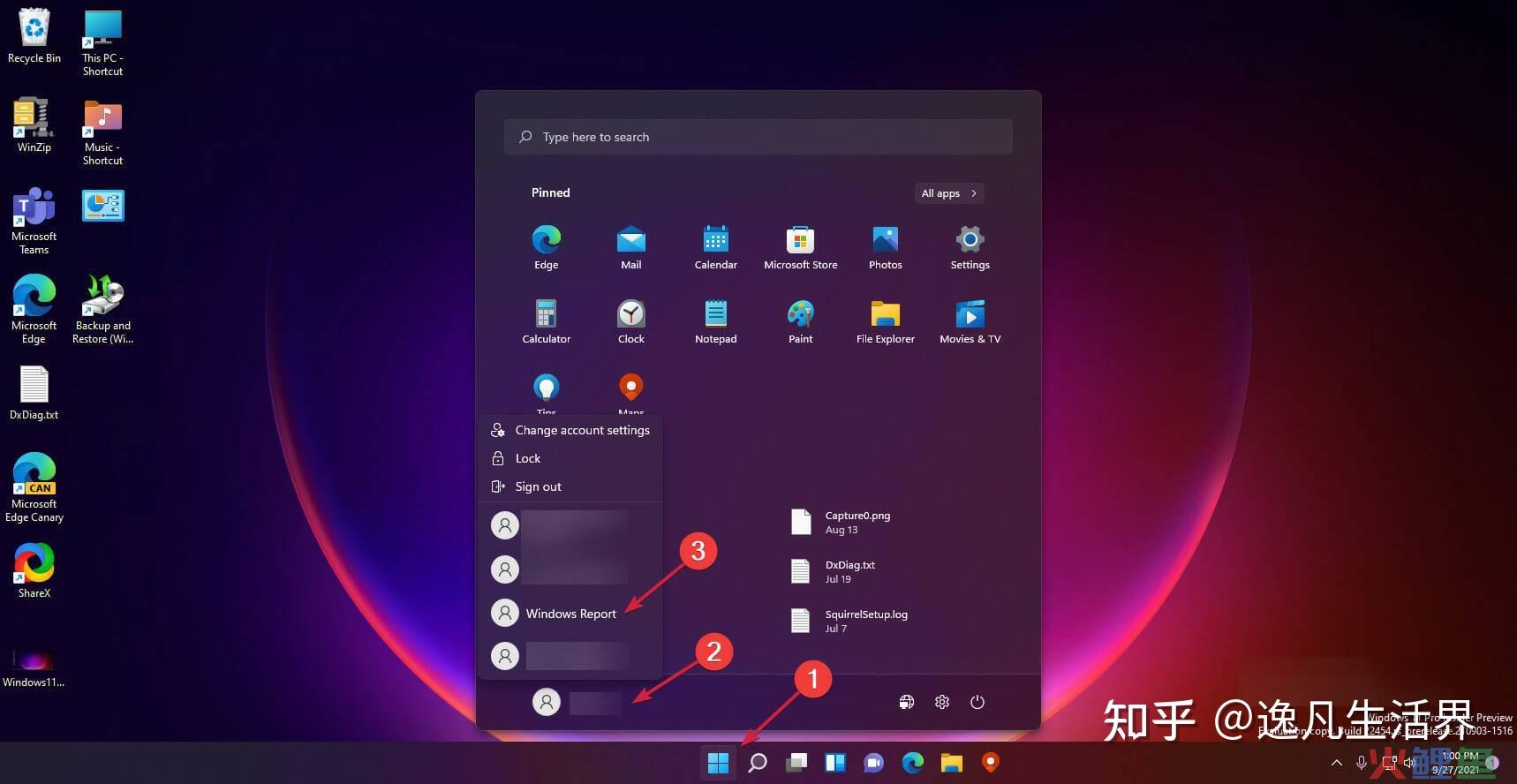Open File Explorer pinned app
The image size is (1517, 784).
click(885, 321)
